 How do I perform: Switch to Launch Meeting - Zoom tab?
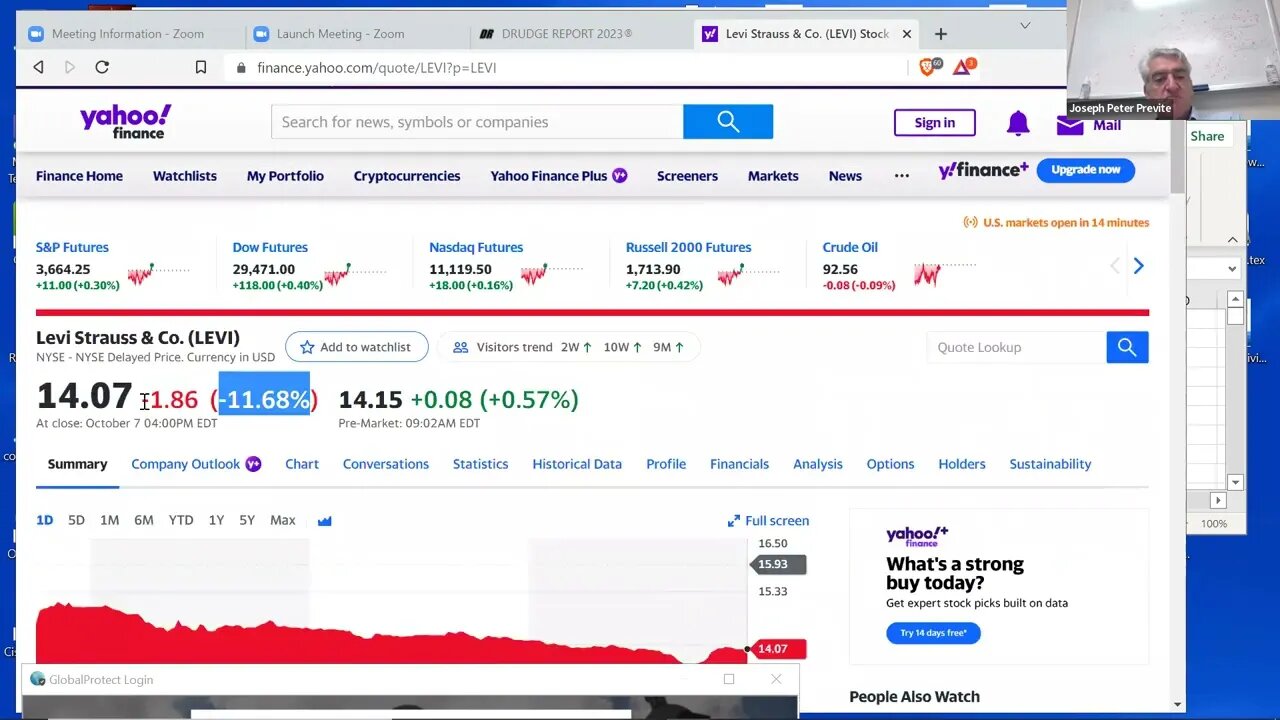tap(340, 34)
